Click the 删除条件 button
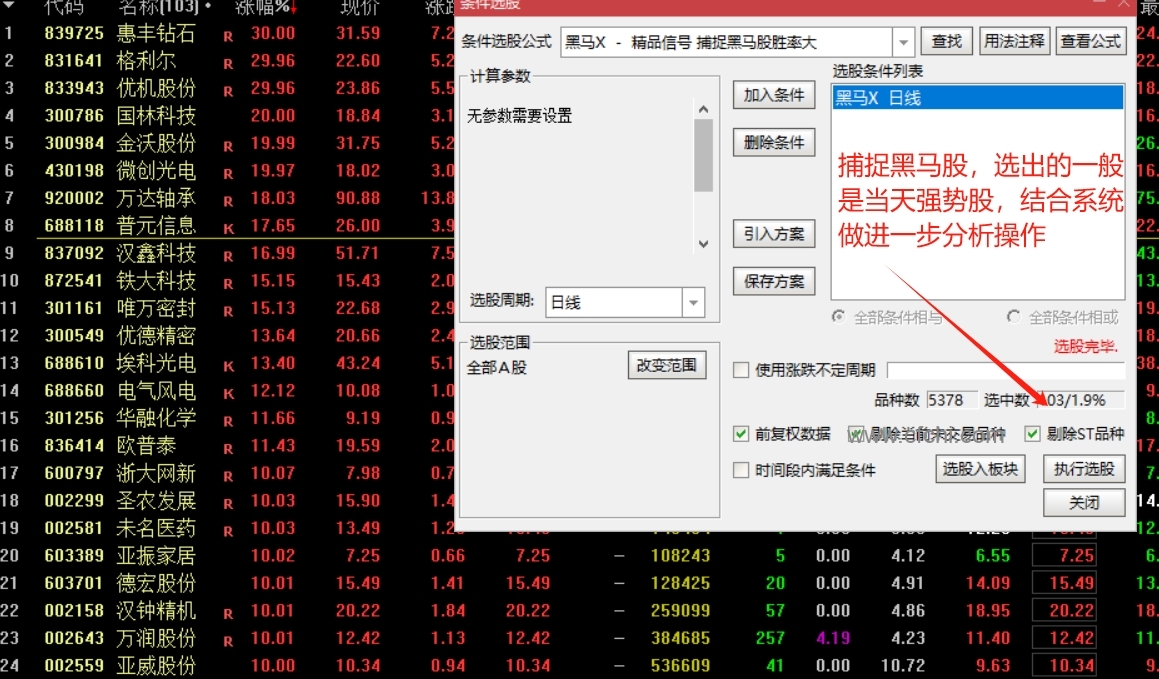This screenshot has width=1159, height=679. click(x=774, y=143)
